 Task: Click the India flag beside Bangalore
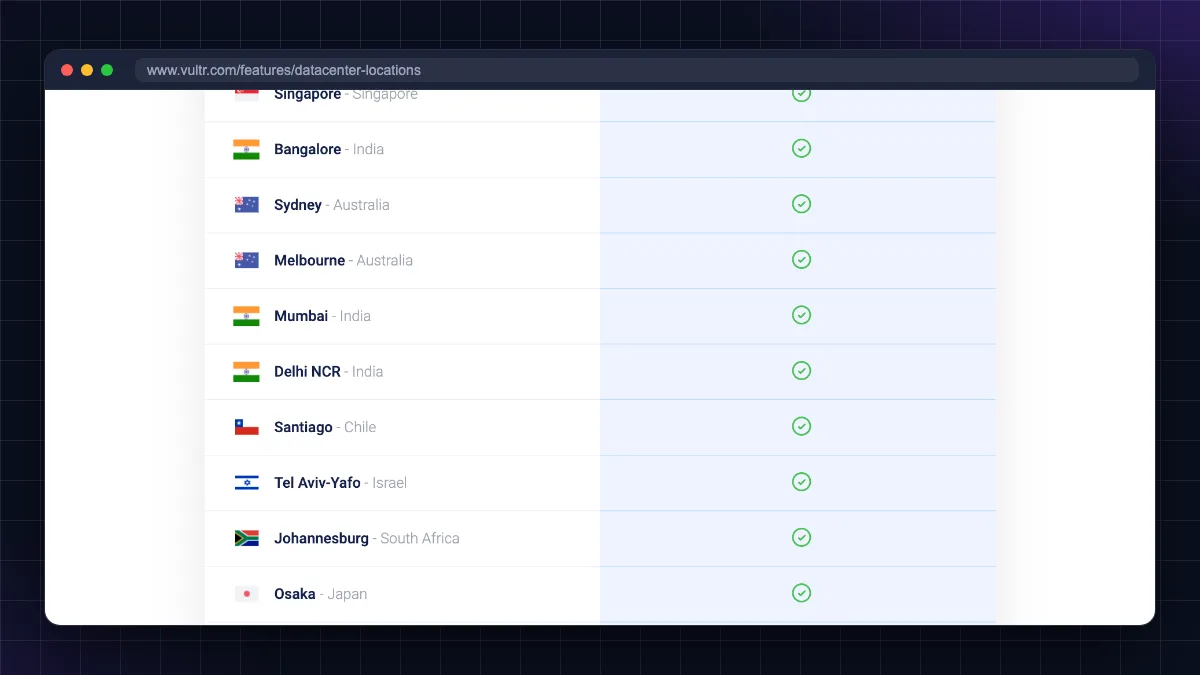(x=246, y=149)
